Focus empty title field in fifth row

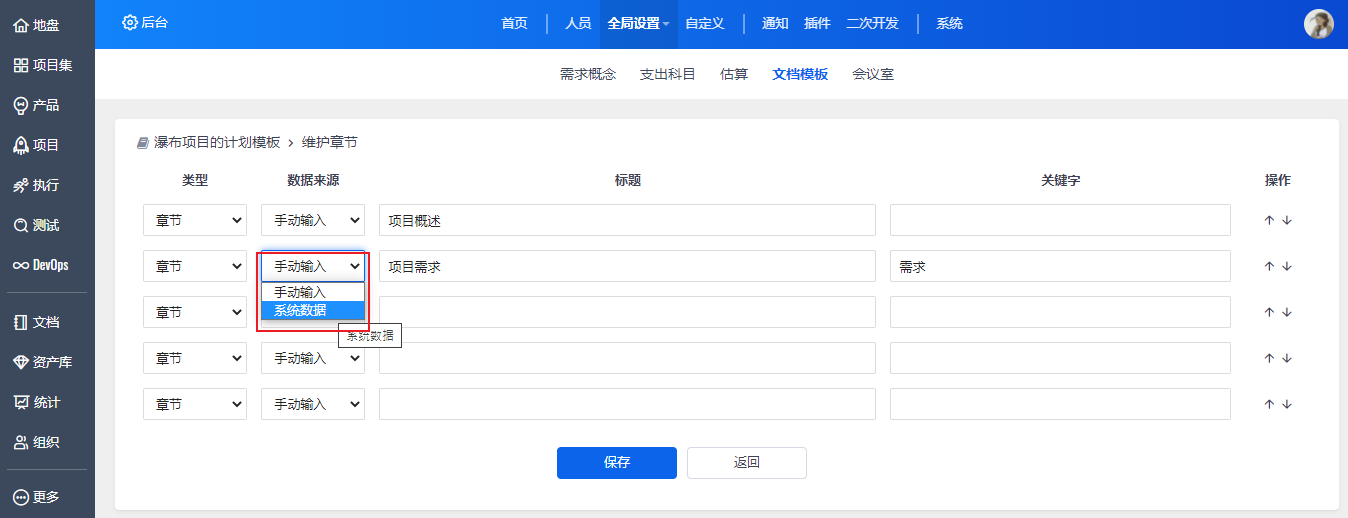[627, 404]
